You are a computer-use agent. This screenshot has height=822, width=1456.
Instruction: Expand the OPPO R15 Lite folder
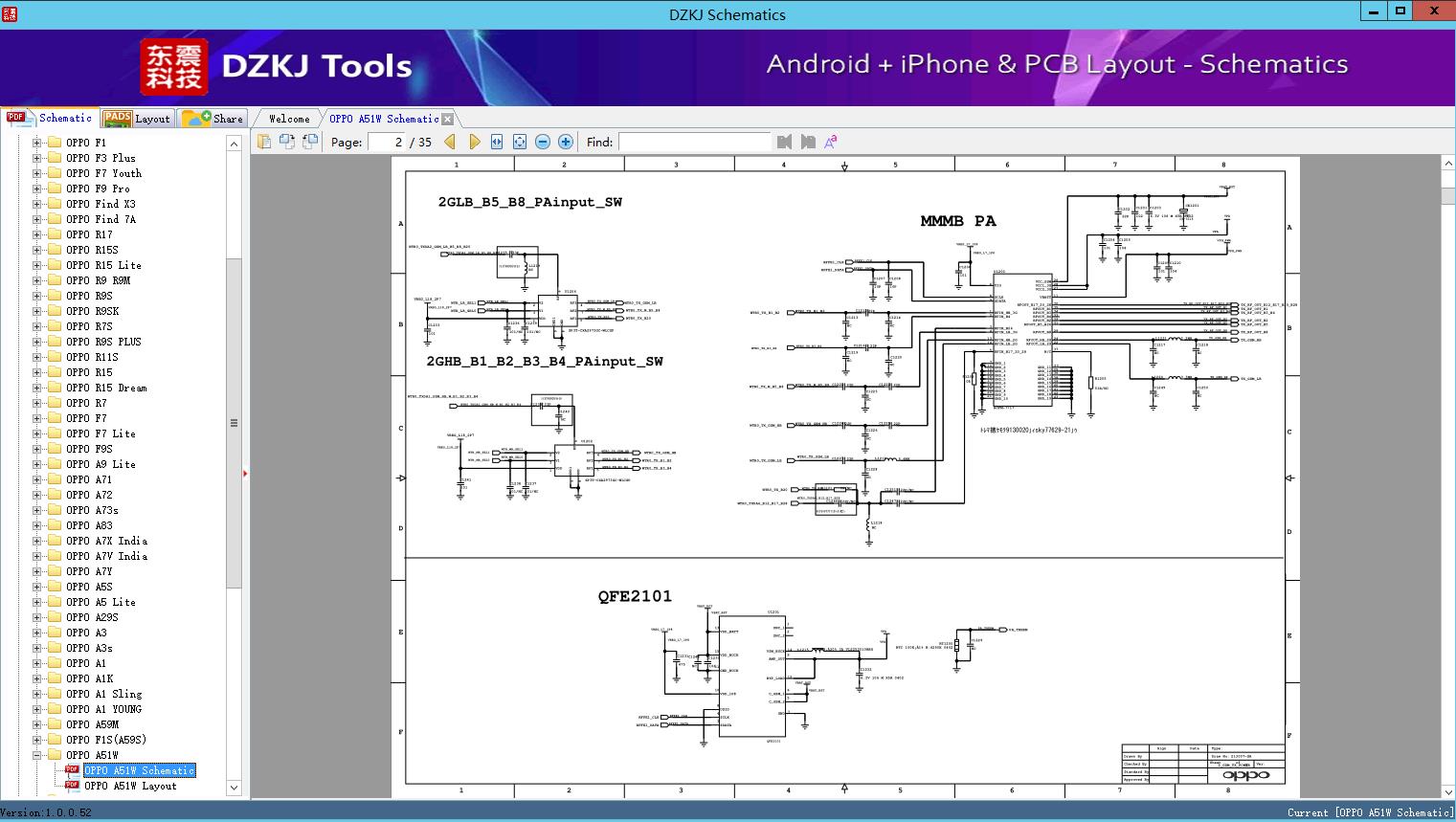[x=36, y=265]
